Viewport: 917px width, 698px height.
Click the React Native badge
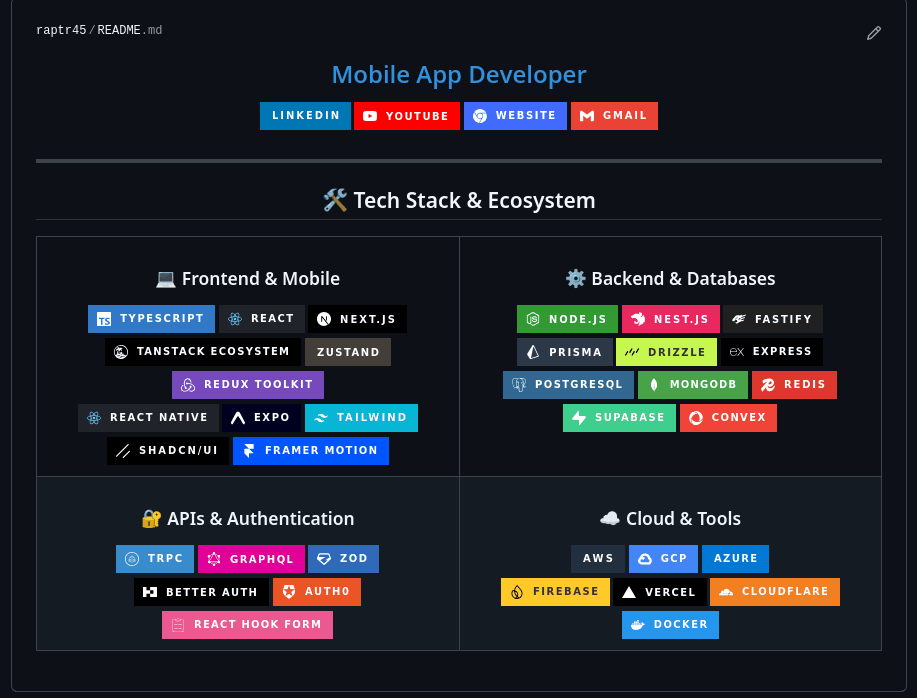[x=149, y=418]
